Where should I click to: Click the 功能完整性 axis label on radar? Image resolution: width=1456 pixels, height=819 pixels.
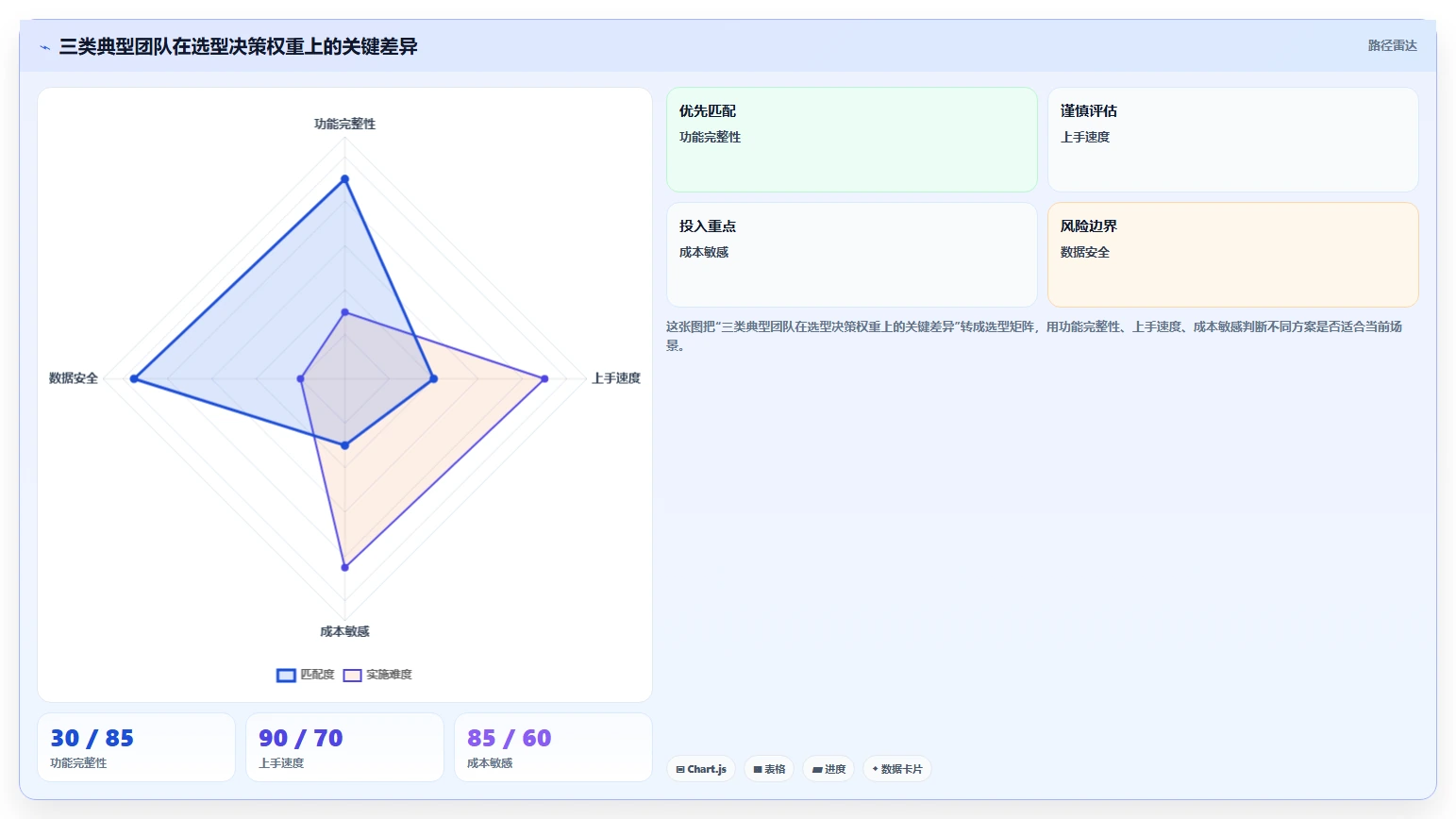344,124
